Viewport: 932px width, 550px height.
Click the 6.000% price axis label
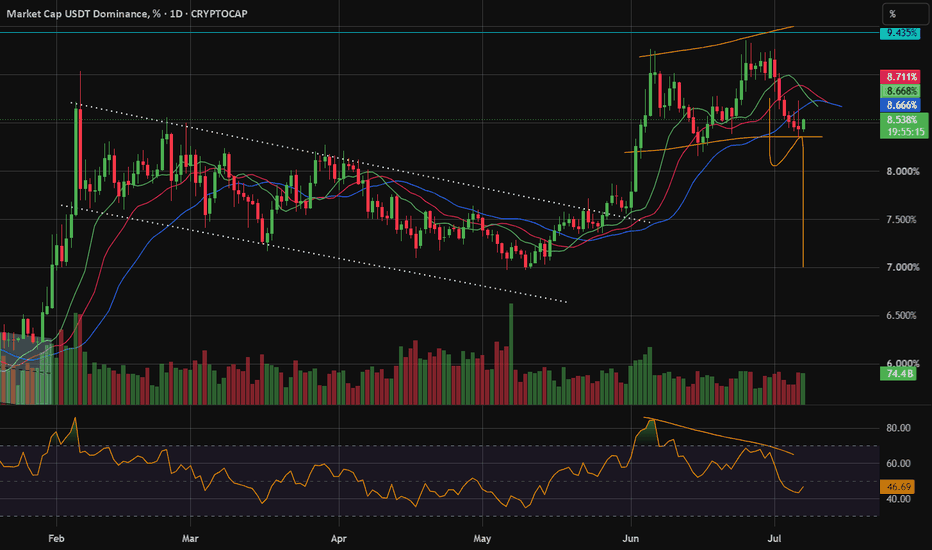click(902, 363)
